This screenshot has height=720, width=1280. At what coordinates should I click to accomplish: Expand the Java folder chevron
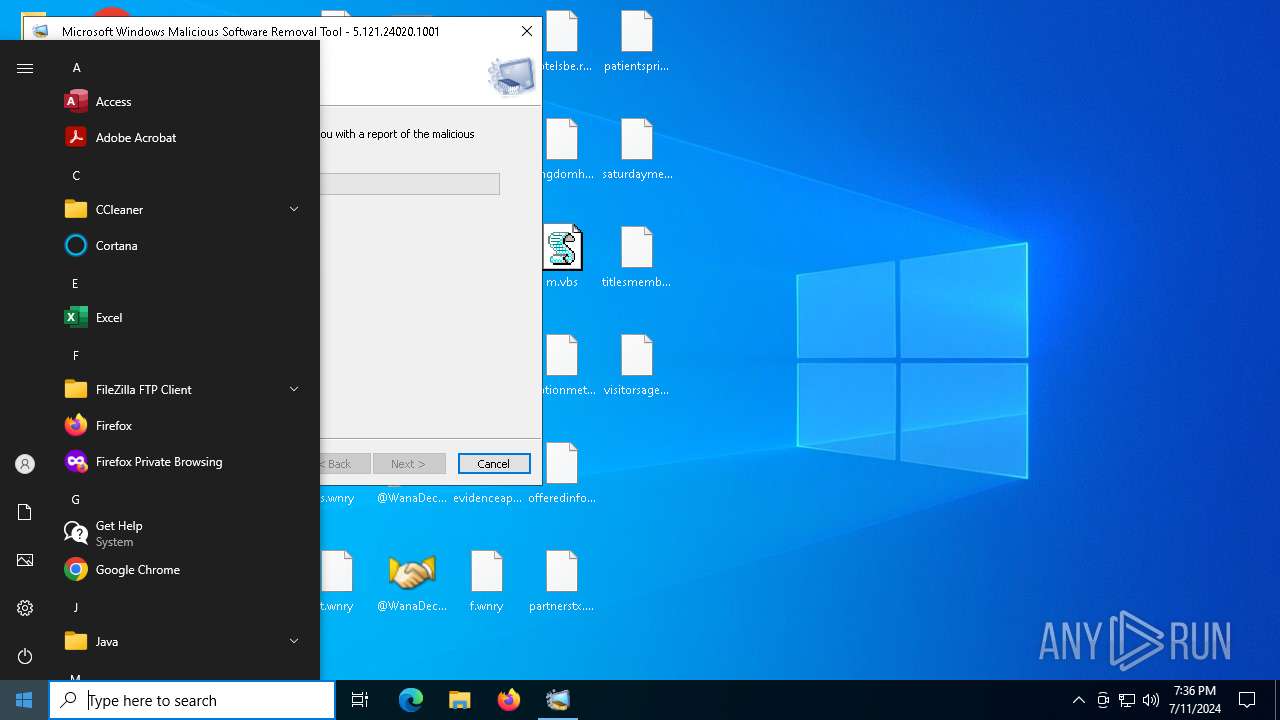click(x=294, y=641)
